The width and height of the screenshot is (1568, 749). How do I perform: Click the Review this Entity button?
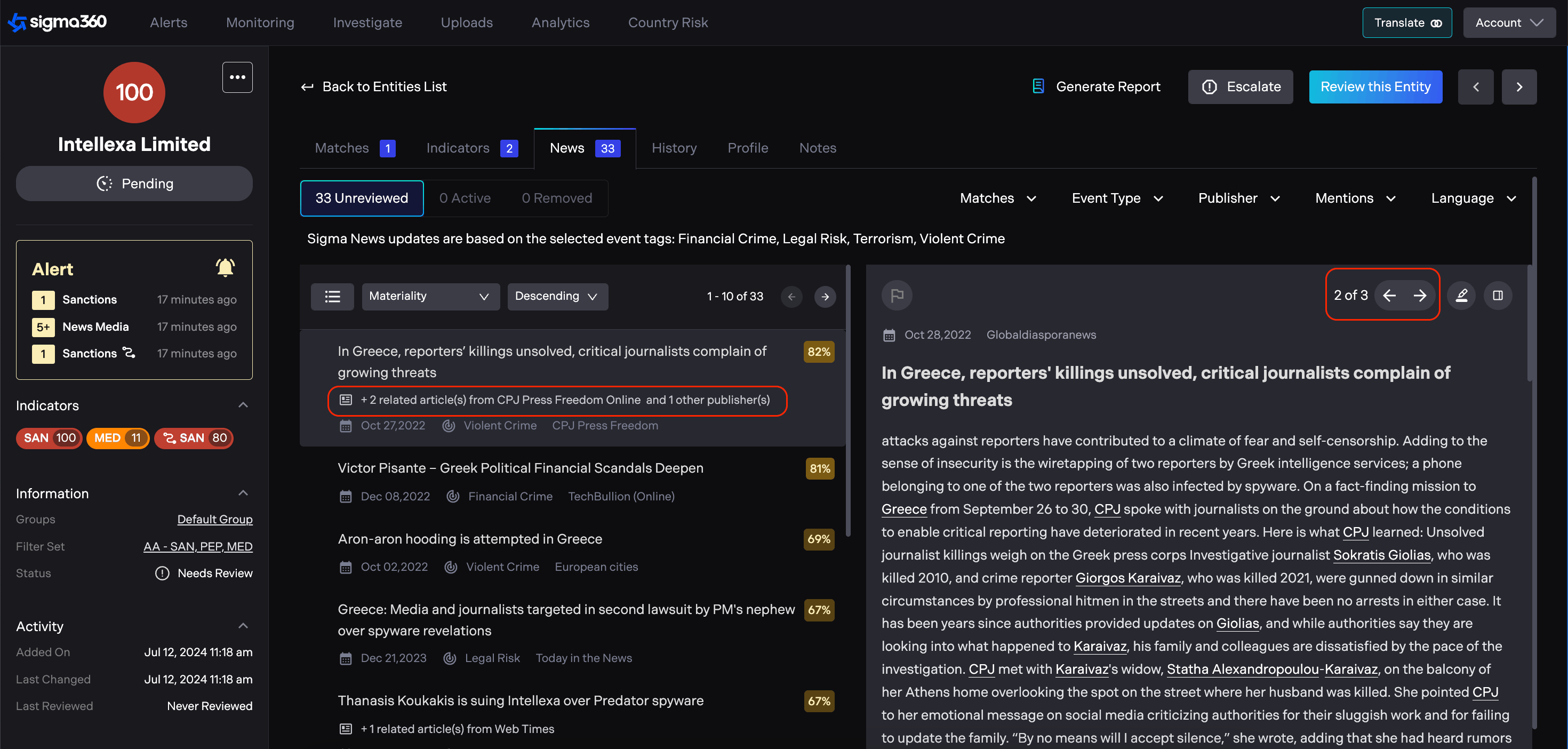1375,87
